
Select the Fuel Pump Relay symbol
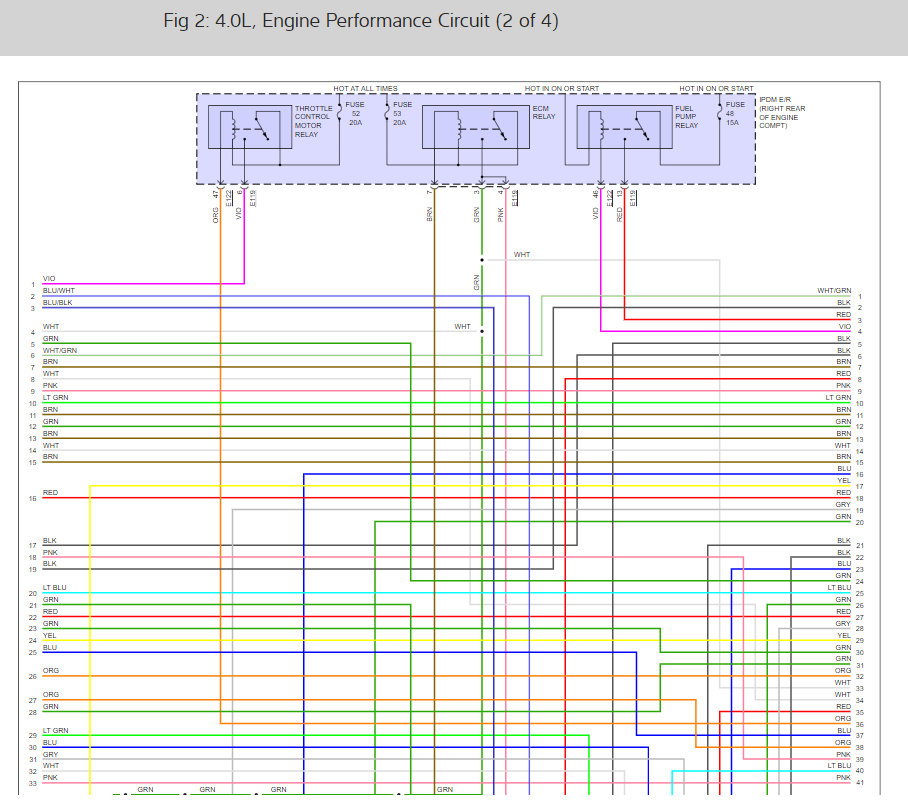pos(624,127)
